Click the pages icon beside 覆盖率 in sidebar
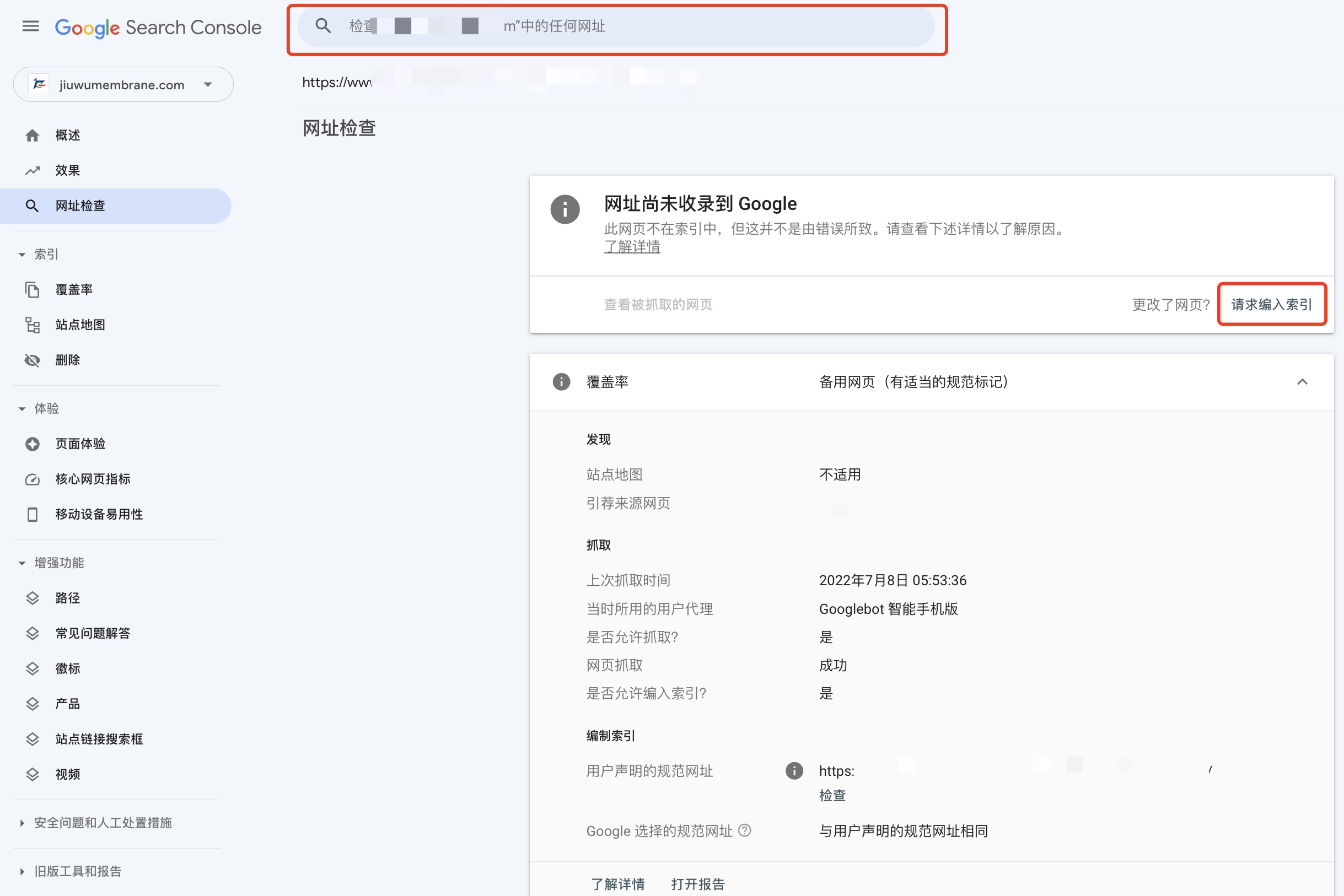This screenshot has width=1344, height=896. pos(32,290)
